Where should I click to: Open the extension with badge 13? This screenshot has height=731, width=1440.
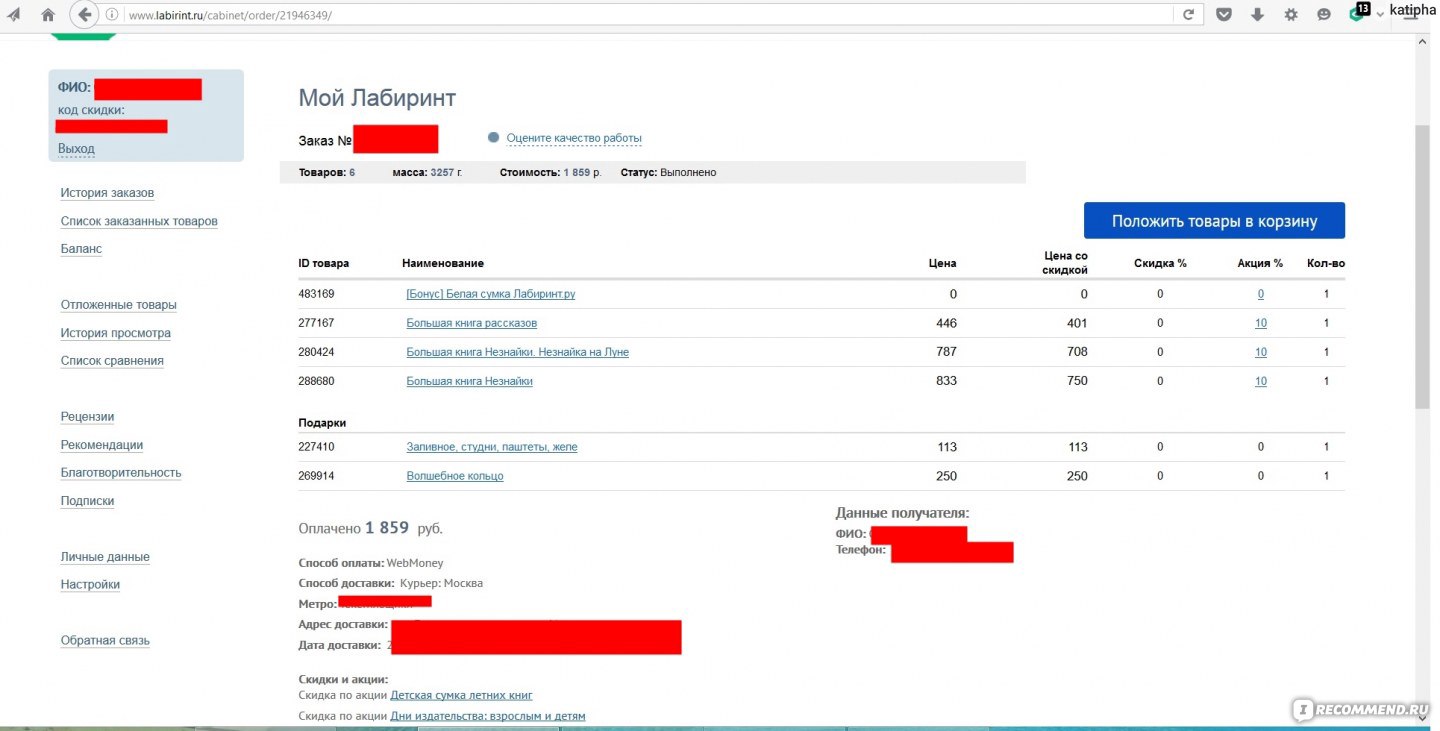point(1358,13)
